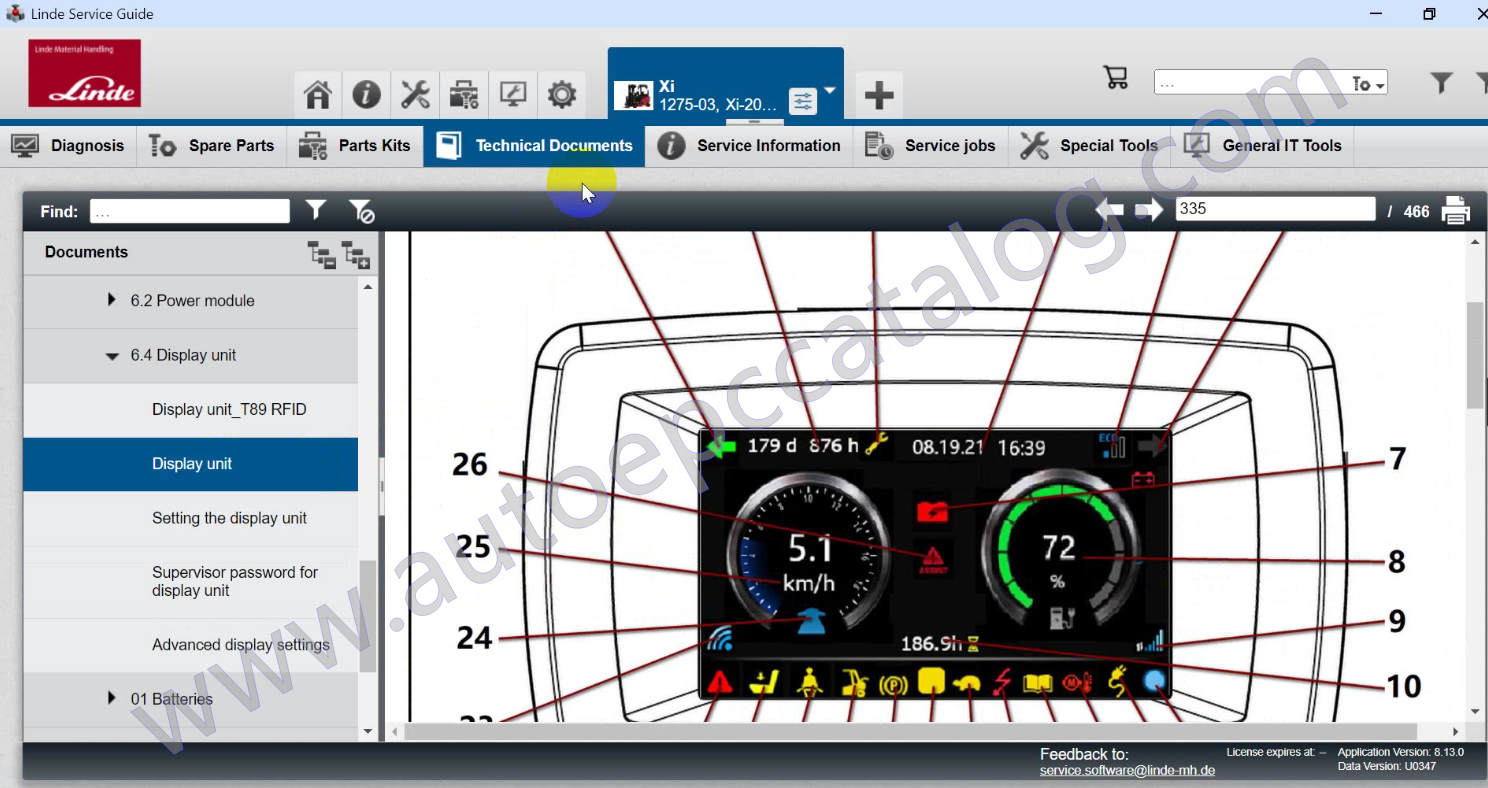Open the information icon in the top toolbar

[x=366, y=95]
